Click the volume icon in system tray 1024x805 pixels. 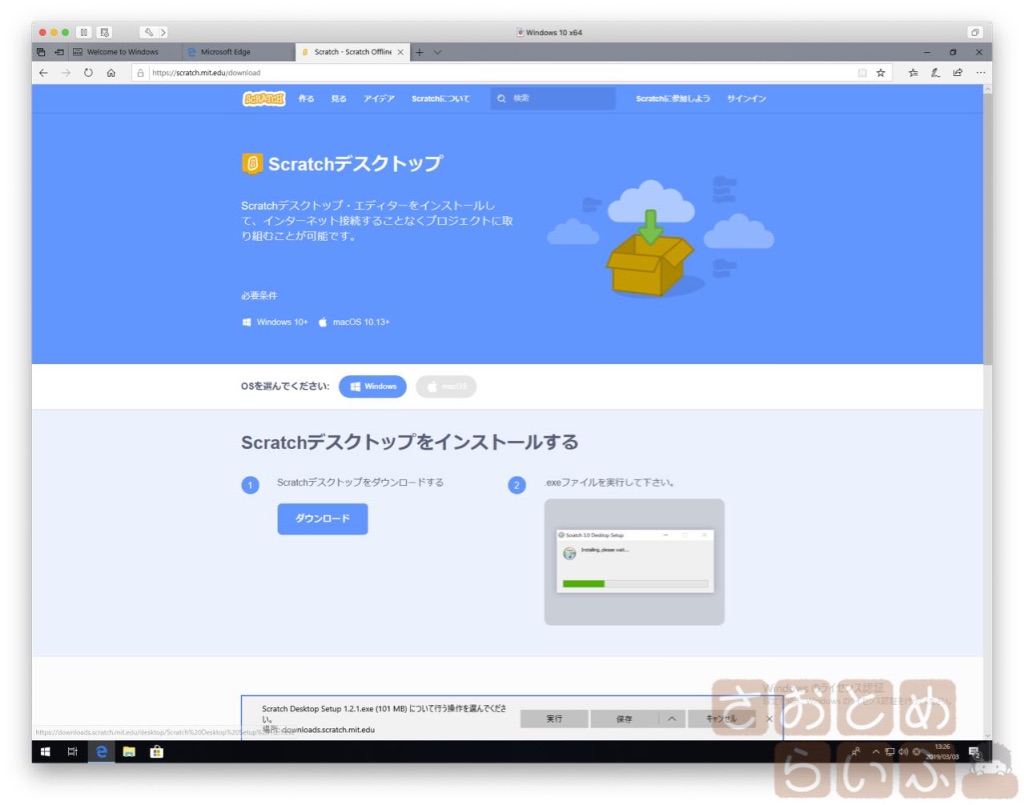[903, 751]
